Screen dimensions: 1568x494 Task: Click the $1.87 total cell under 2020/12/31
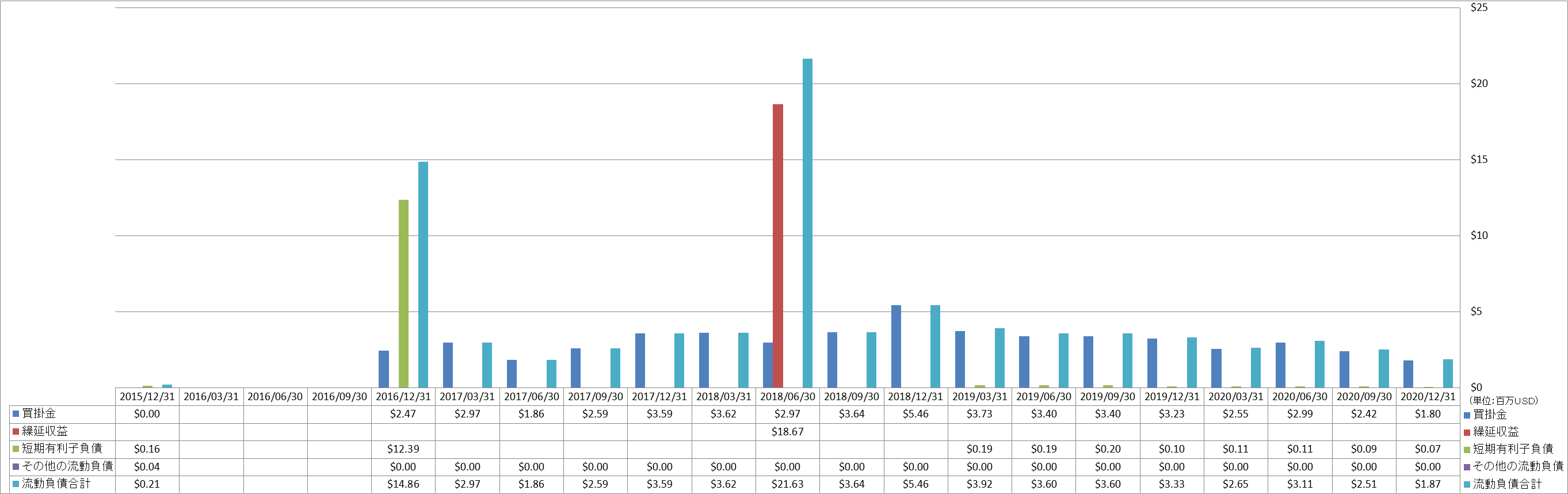click(x=1428, y=484)
